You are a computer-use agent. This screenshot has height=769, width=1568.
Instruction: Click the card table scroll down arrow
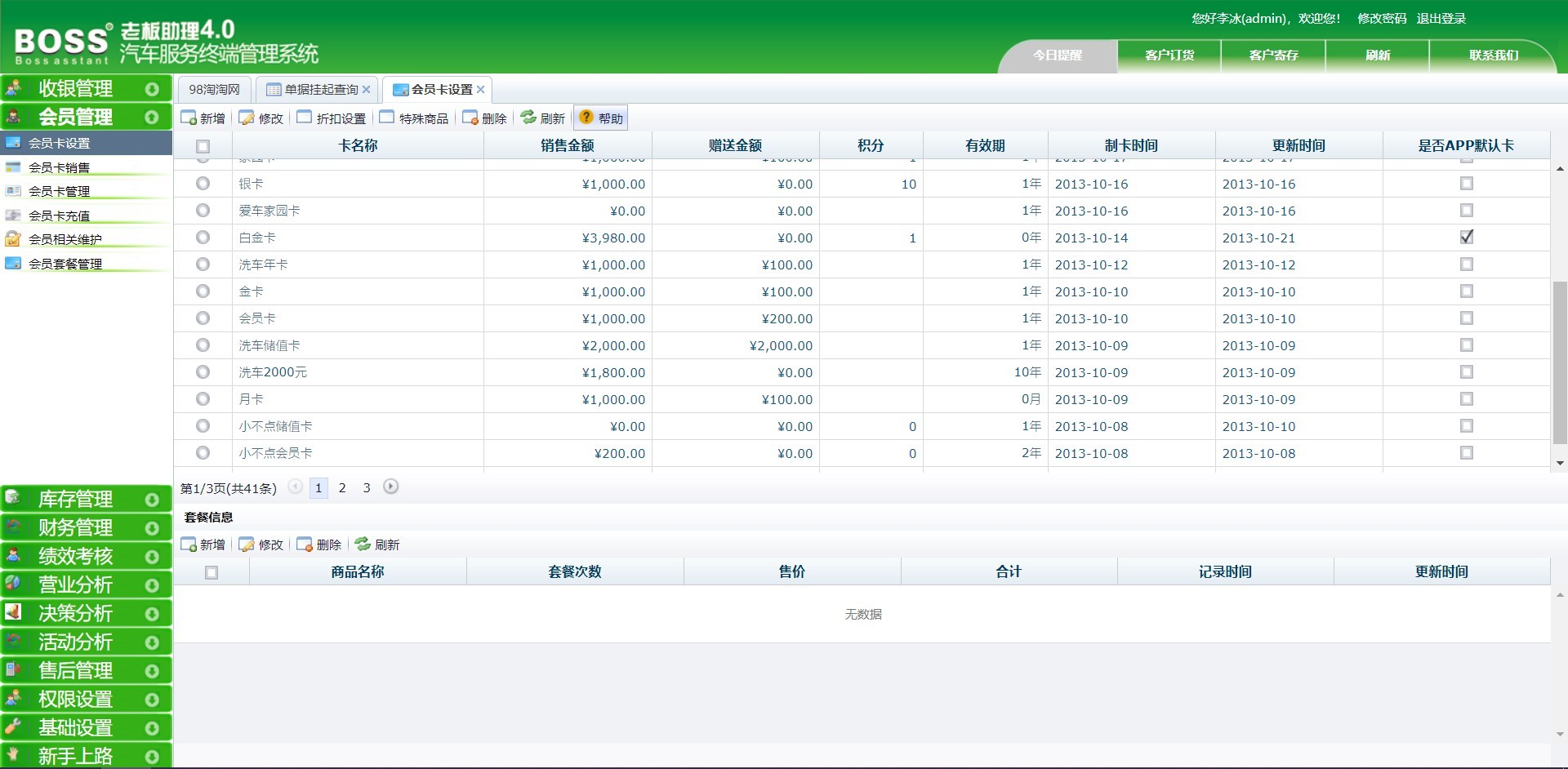[1560, 464]
